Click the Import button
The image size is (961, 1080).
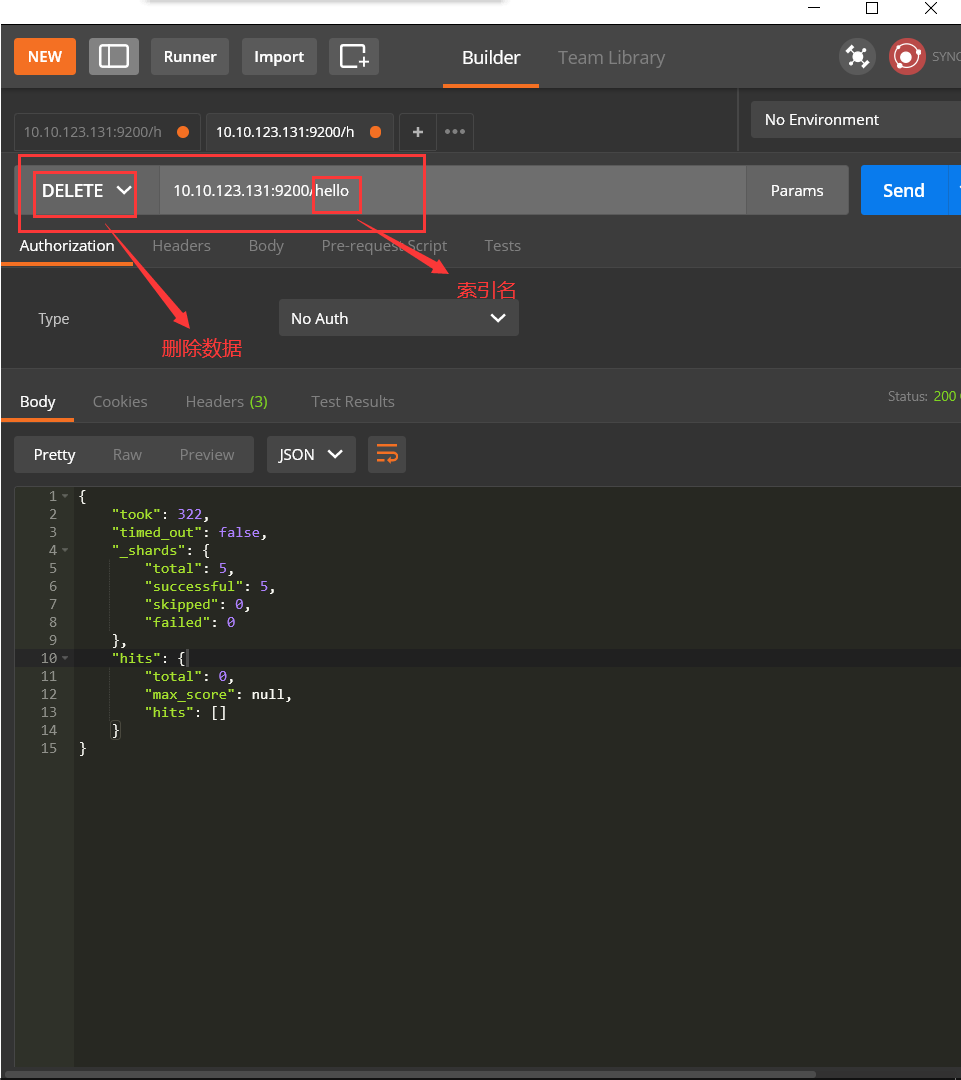(279, 56)
